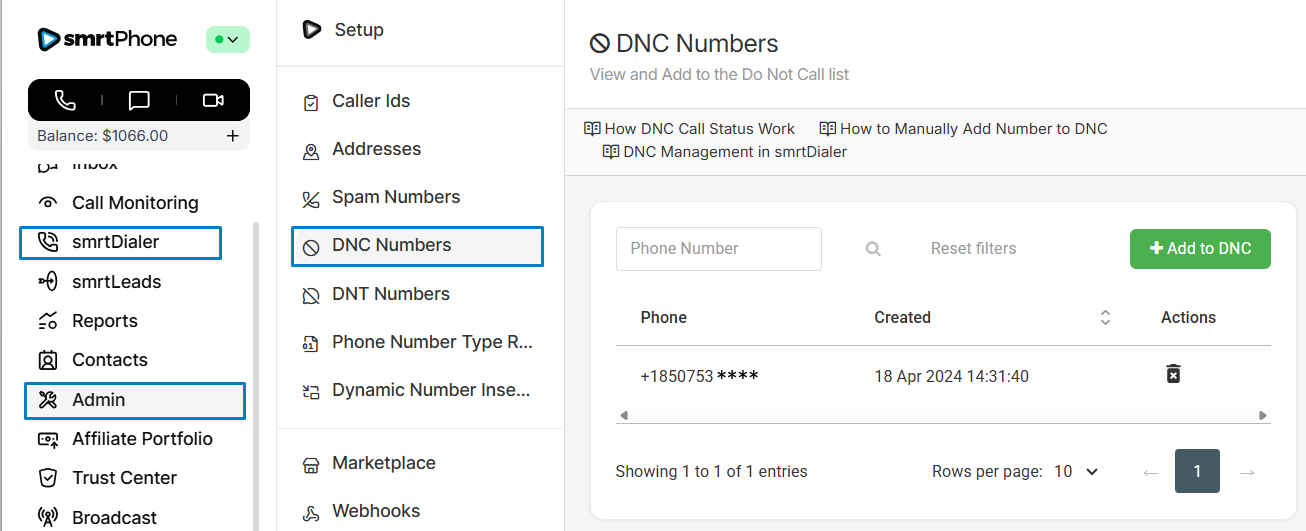Expand the Rows per page dropdown
The height and width of the screenshot is (531, 1306).
click(x=1076, y=471)
